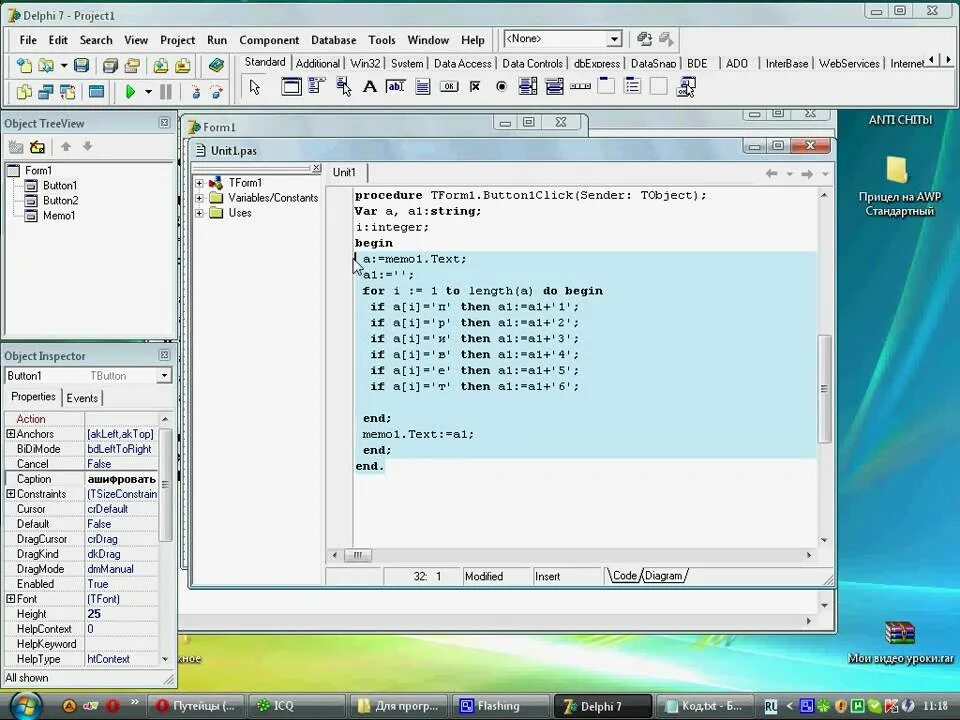Screen dimensions: 960x720
Task: Select Memo1 in Object TreeView
Action: (59, 216)
